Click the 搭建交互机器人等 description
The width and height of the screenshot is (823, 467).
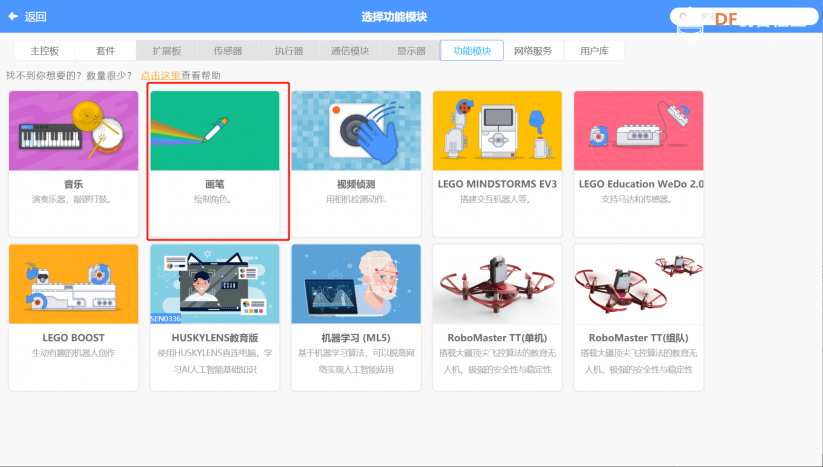495,199
